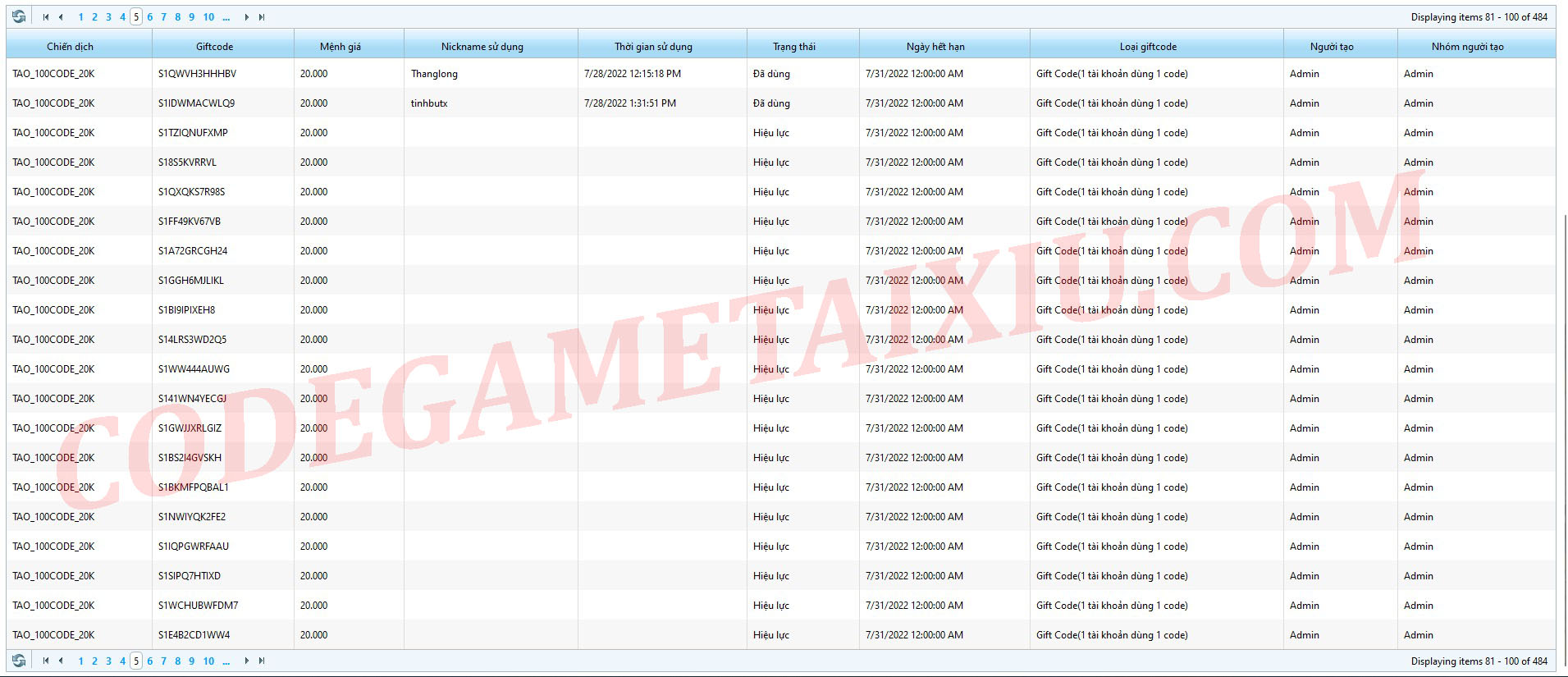The width and height of the screenshot is (1568, 677).
Task: Click Đã dùng status of Thanglong row
Action: (x=771, y=74)
